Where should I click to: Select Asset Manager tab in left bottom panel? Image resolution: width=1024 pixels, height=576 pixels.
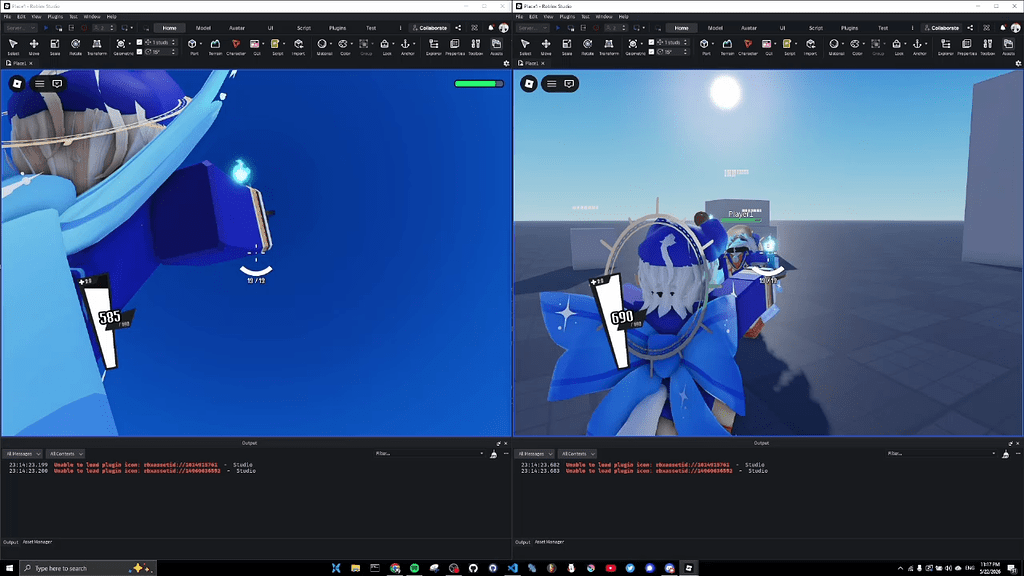tap(37, 542)
